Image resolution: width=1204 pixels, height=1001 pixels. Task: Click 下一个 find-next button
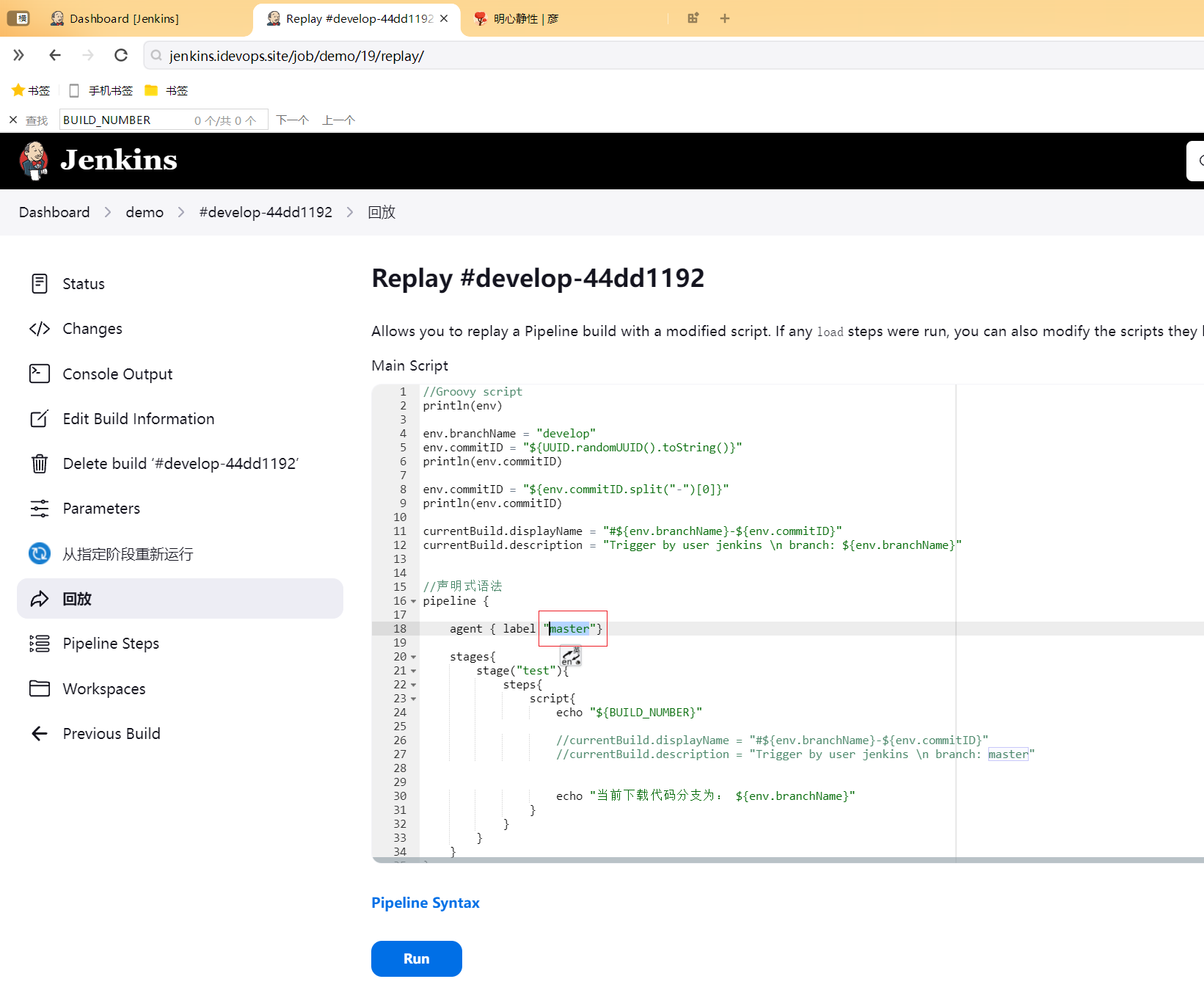pyautogui.click(x=292, y=120)
